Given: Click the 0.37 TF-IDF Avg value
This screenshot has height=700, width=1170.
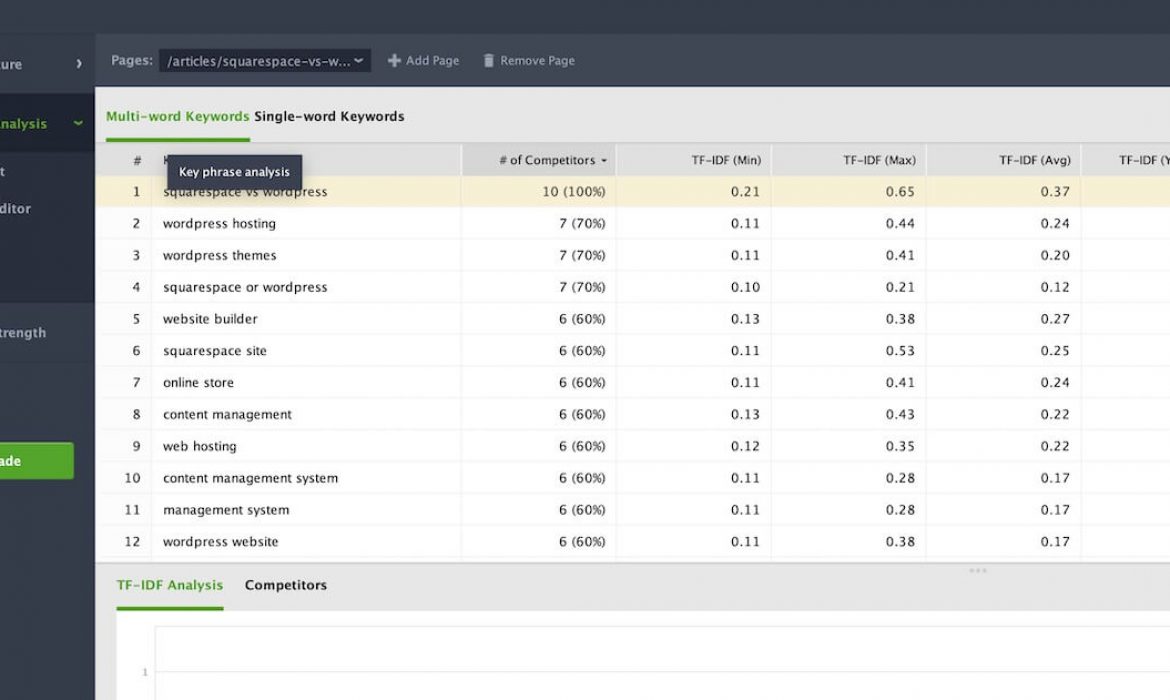Looking at the screenshot, I should pyautogui.click(x=1055, y=192).
